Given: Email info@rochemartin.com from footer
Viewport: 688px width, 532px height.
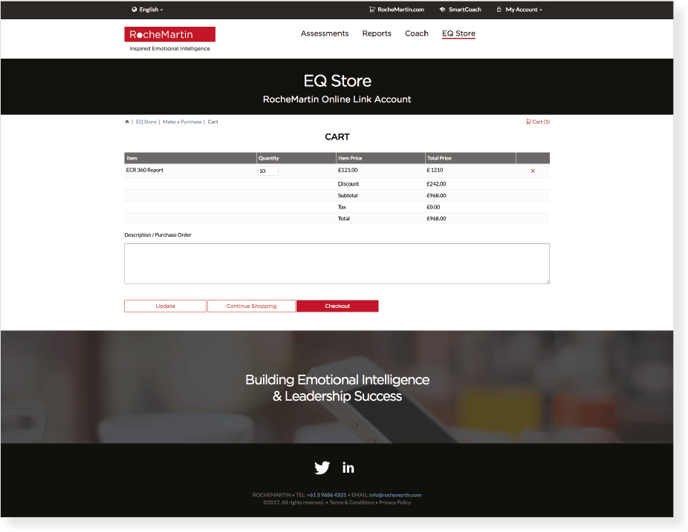Looking at the screenshot, I should point(395,495).
